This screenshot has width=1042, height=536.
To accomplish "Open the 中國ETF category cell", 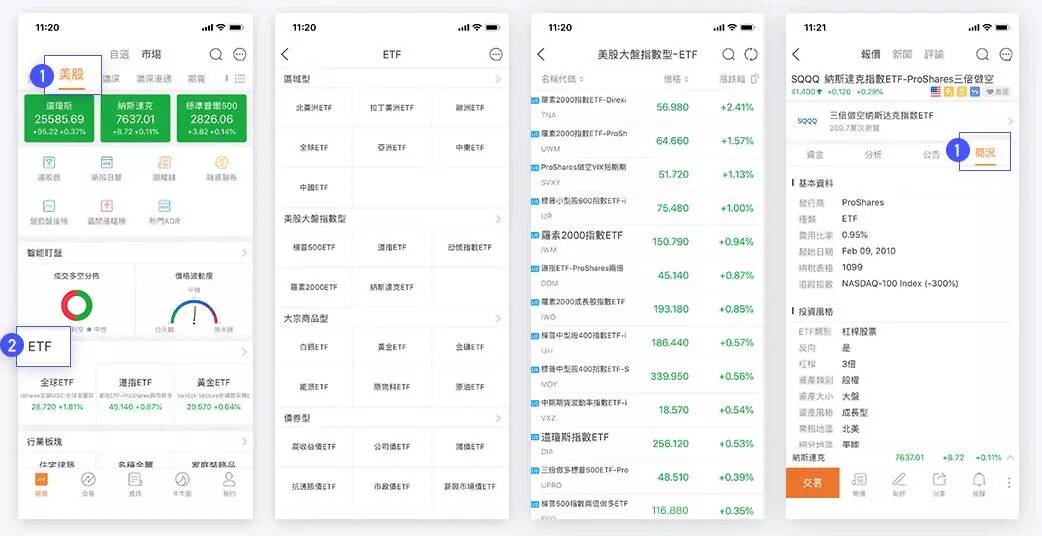I will [x=314, y=187].
